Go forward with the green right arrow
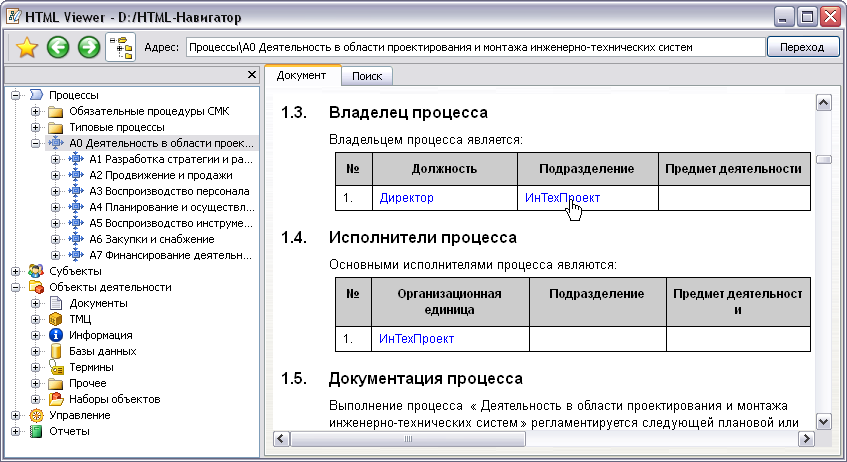Viewport: 847px width, 462px height. [89, 48]
